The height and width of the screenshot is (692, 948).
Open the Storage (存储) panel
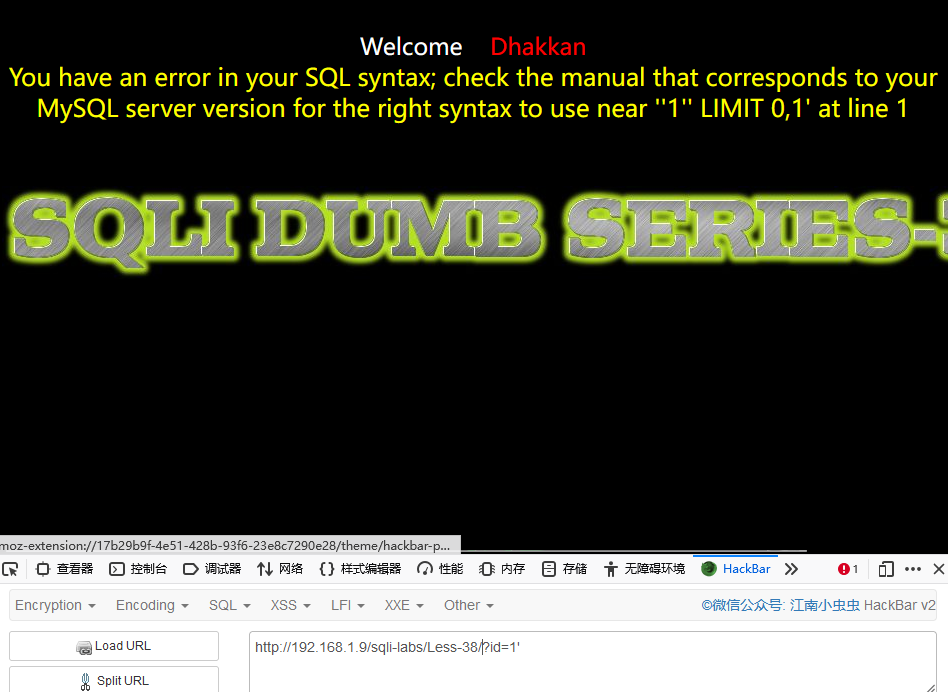565,569
